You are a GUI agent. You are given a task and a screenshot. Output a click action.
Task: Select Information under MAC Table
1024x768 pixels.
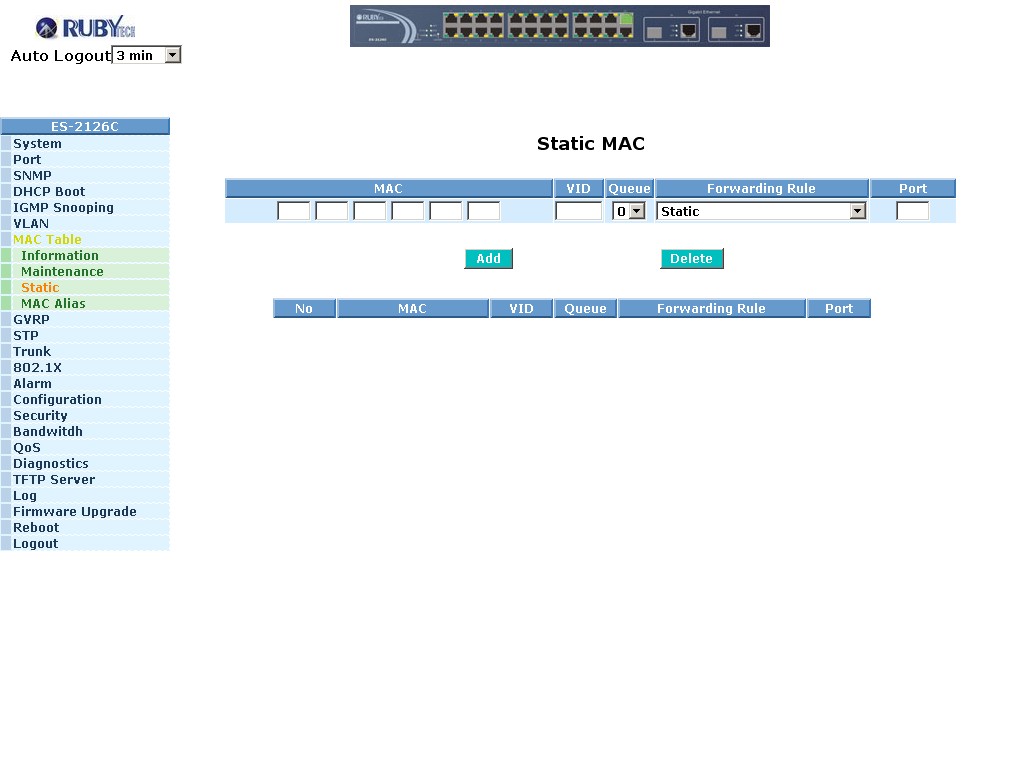tap(86, 256)
